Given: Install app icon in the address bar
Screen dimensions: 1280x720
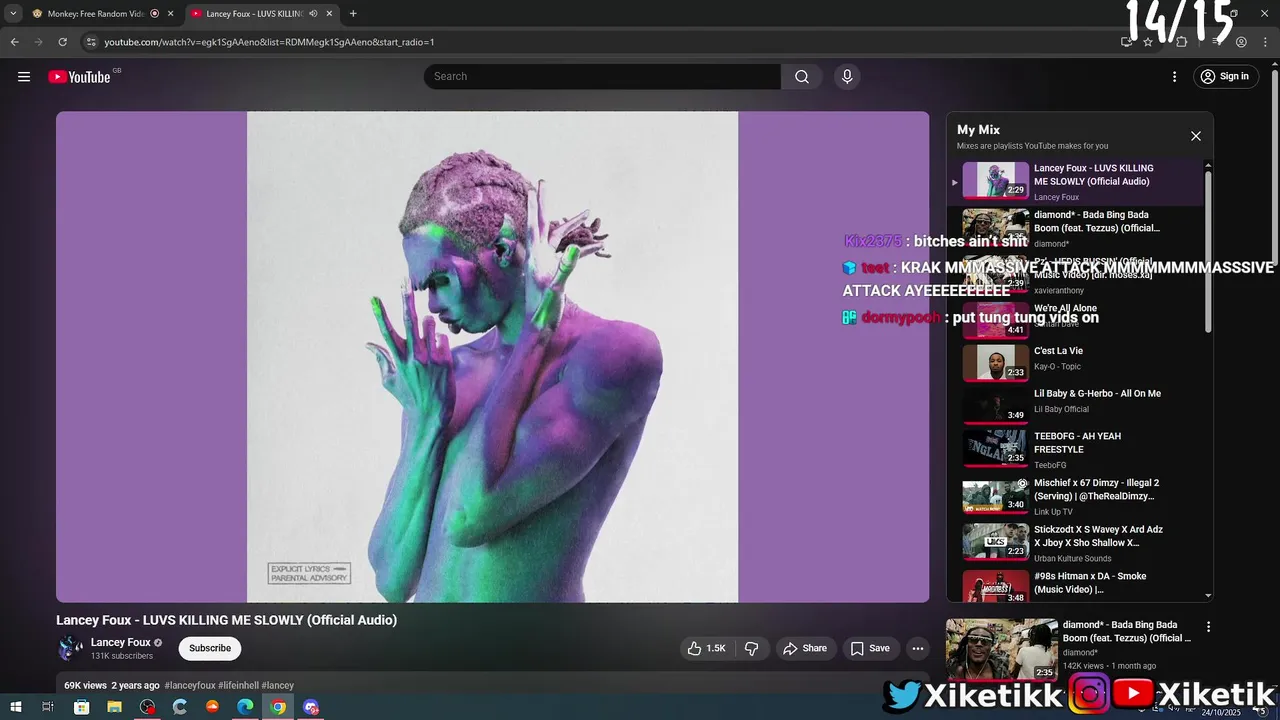Looking at the screenshot, I should 1126,42.
